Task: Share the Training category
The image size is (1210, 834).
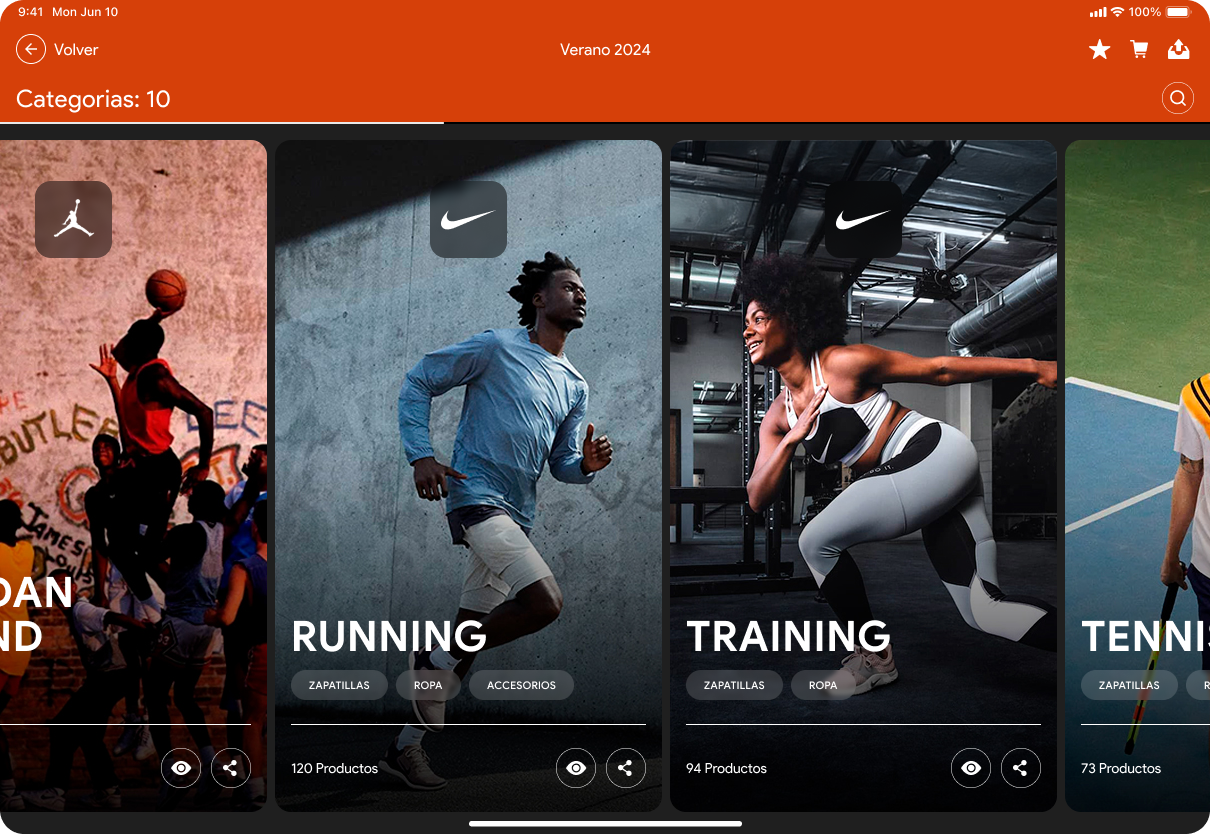Action: (x=1021, y=768)
